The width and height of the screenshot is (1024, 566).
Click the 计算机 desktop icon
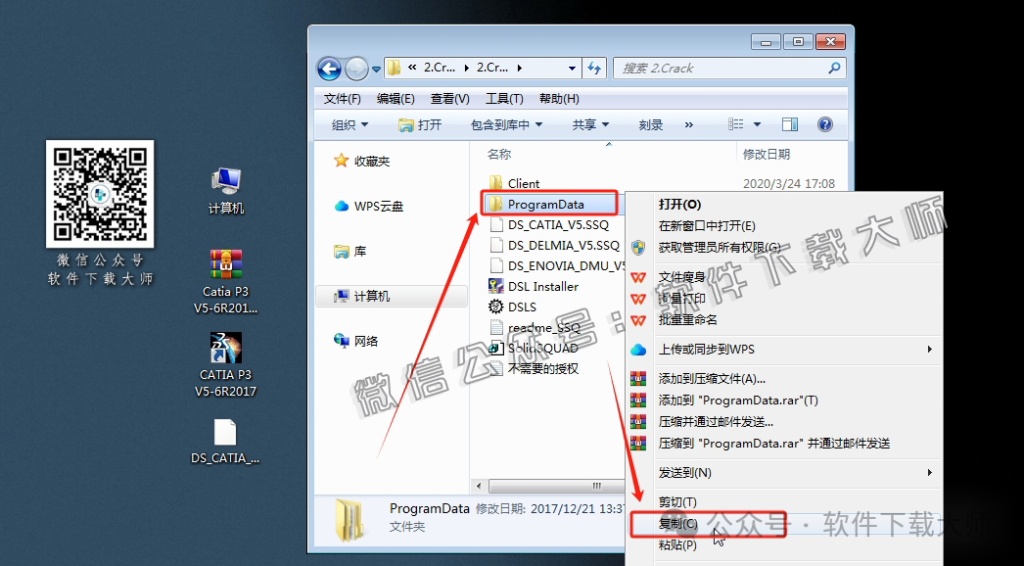(226, 191)
